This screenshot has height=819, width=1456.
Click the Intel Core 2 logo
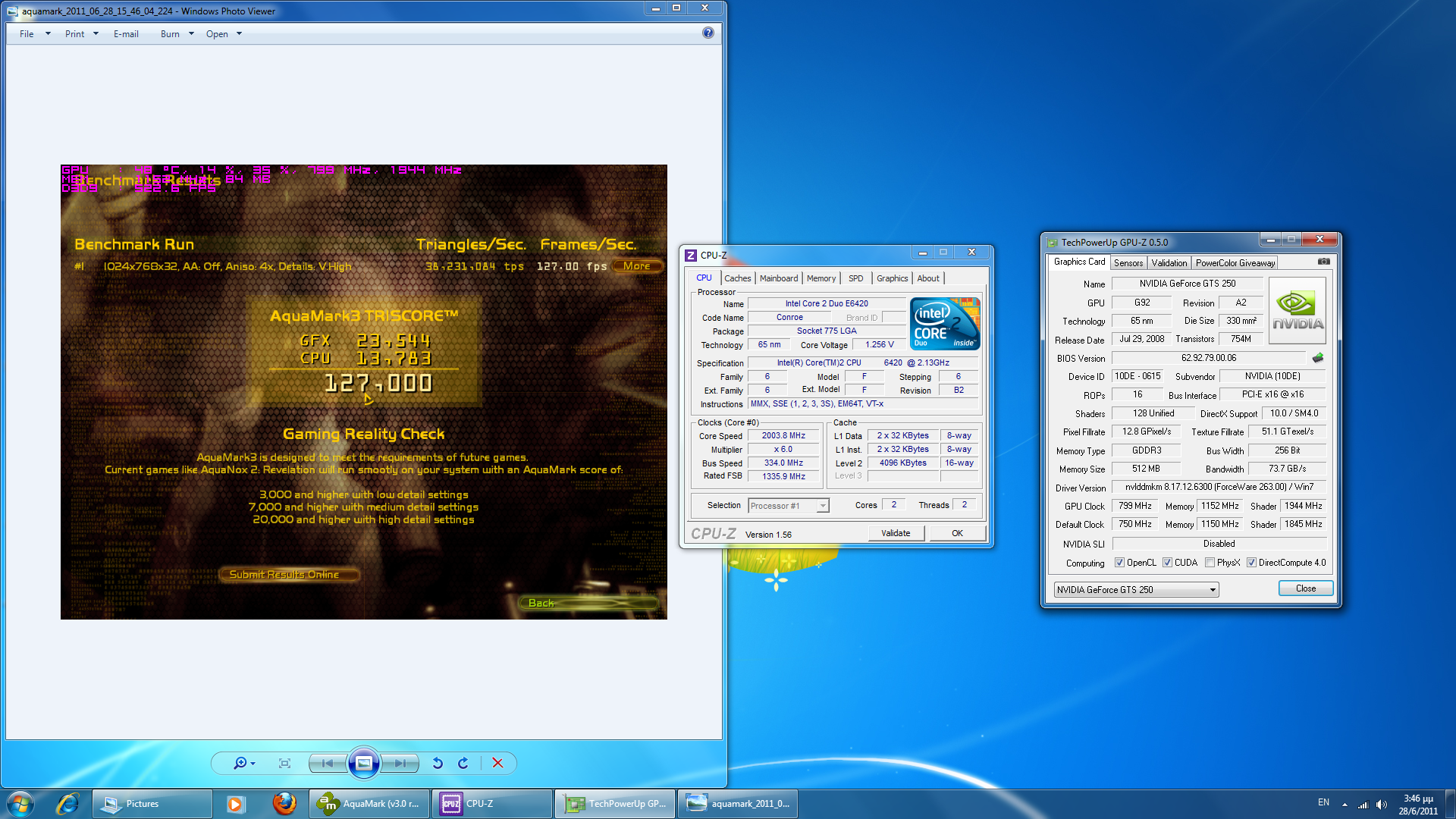click(945, 323)
